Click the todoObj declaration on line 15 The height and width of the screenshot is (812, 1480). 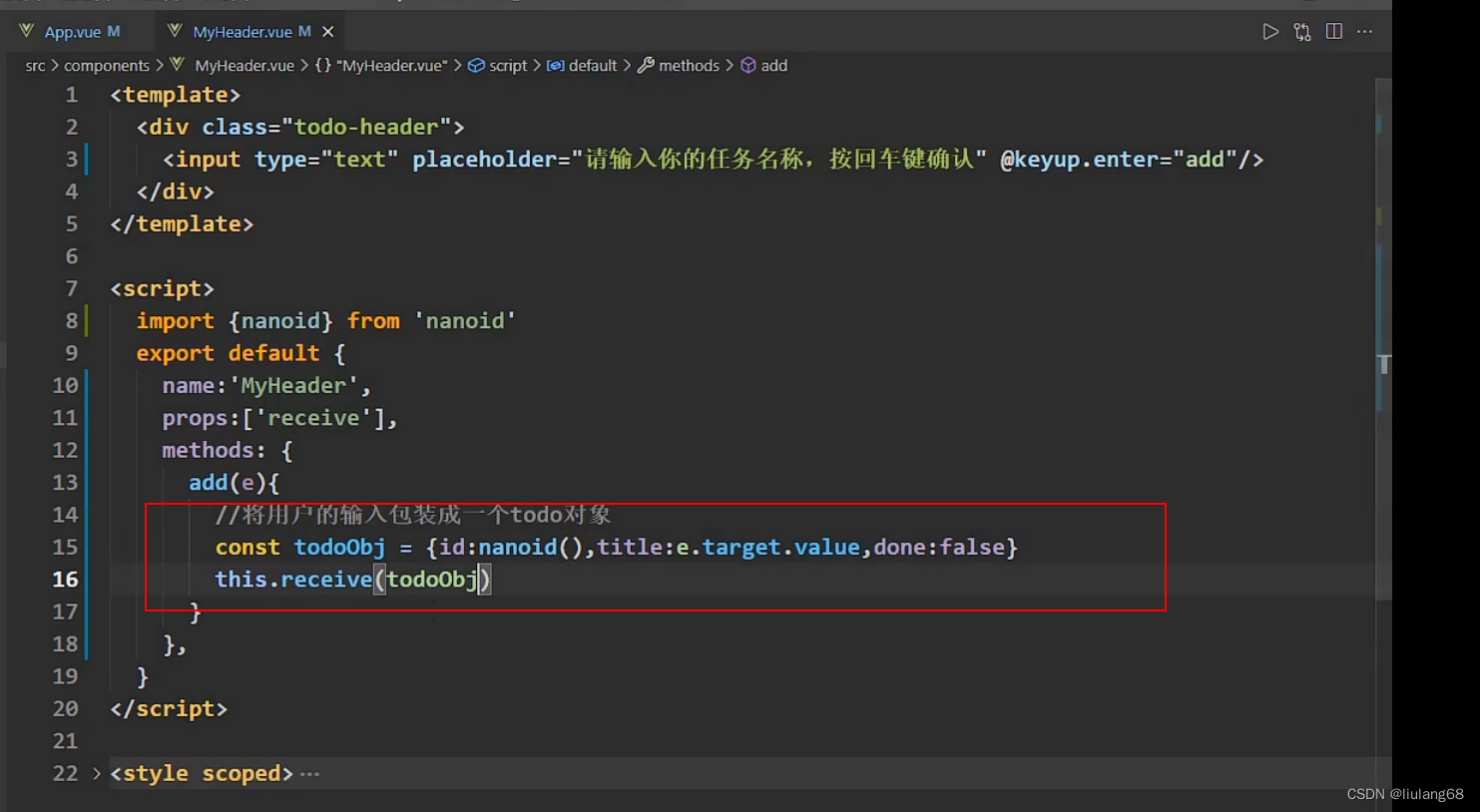pos(339,548)
